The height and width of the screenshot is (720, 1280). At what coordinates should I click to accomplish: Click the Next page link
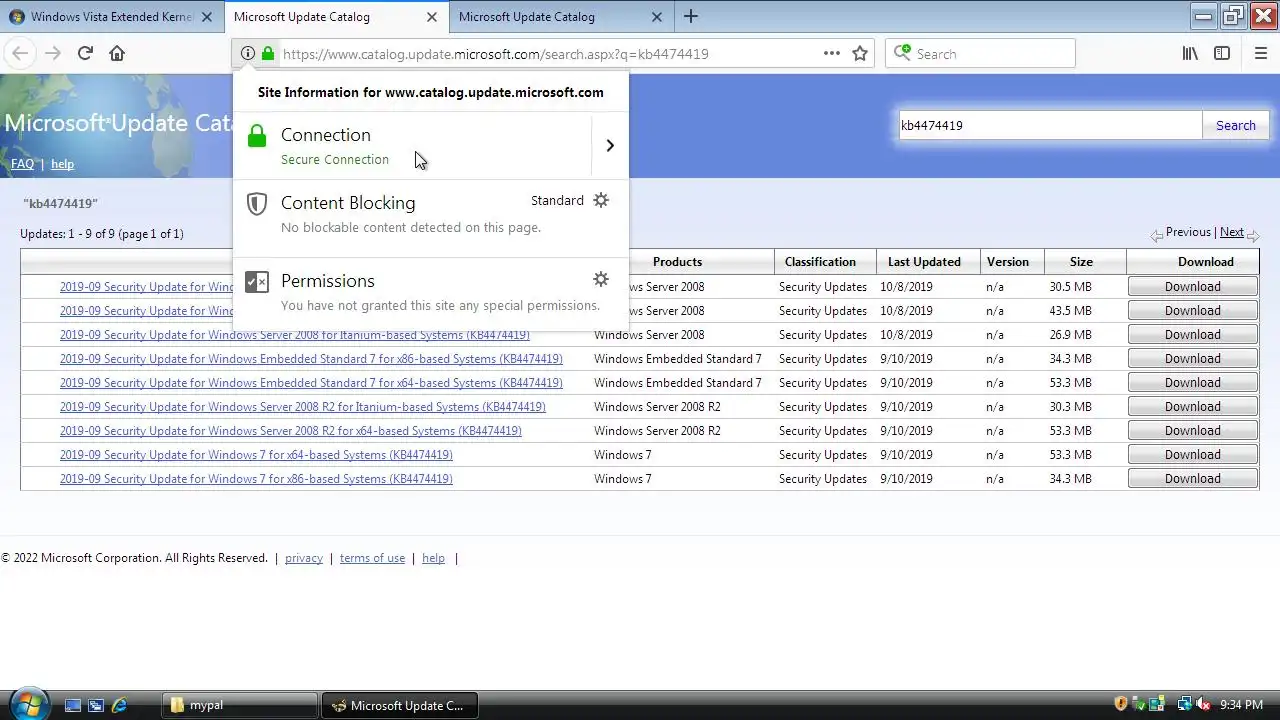(x=1232, y=232)
